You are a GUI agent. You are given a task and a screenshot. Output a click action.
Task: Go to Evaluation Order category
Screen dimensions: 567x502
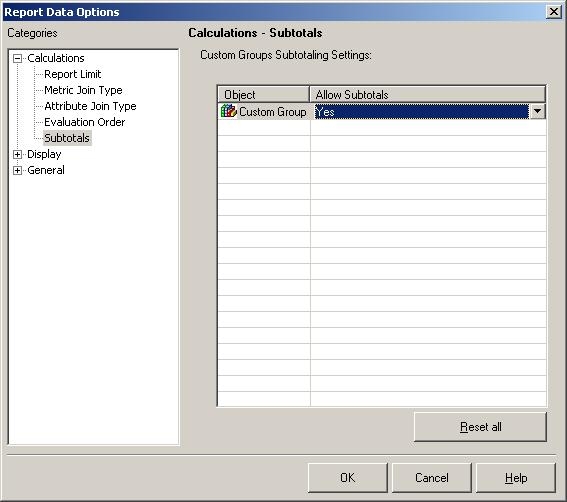[84, 122]
